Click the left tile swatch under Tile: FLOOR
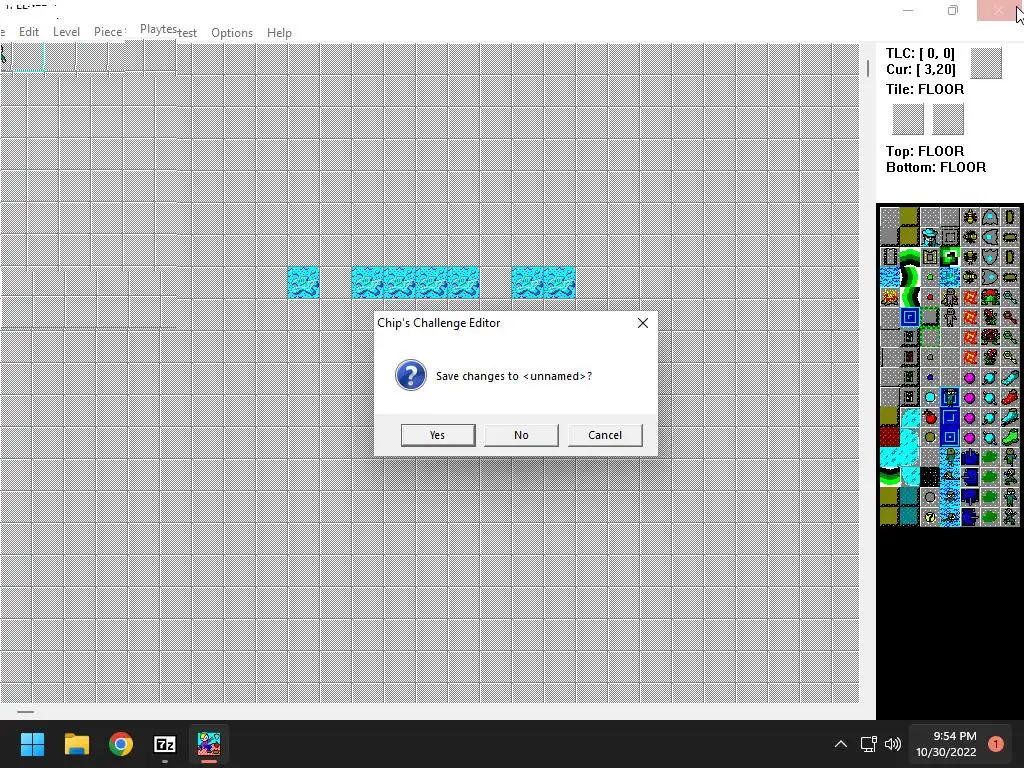 [908, 119]
